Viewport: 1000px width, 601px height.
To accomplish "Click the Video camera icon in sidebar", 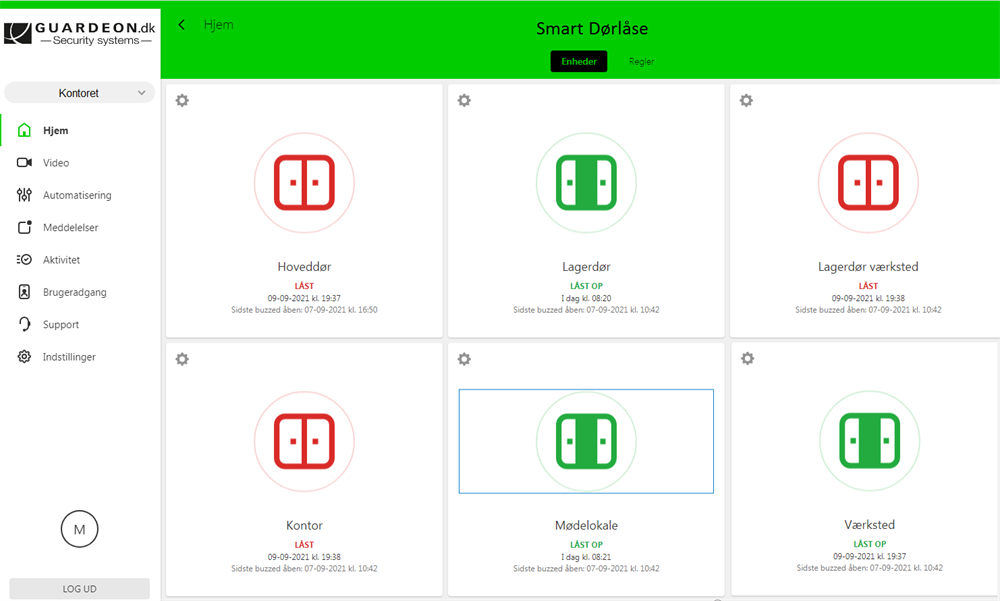I will tap(24, 163).
